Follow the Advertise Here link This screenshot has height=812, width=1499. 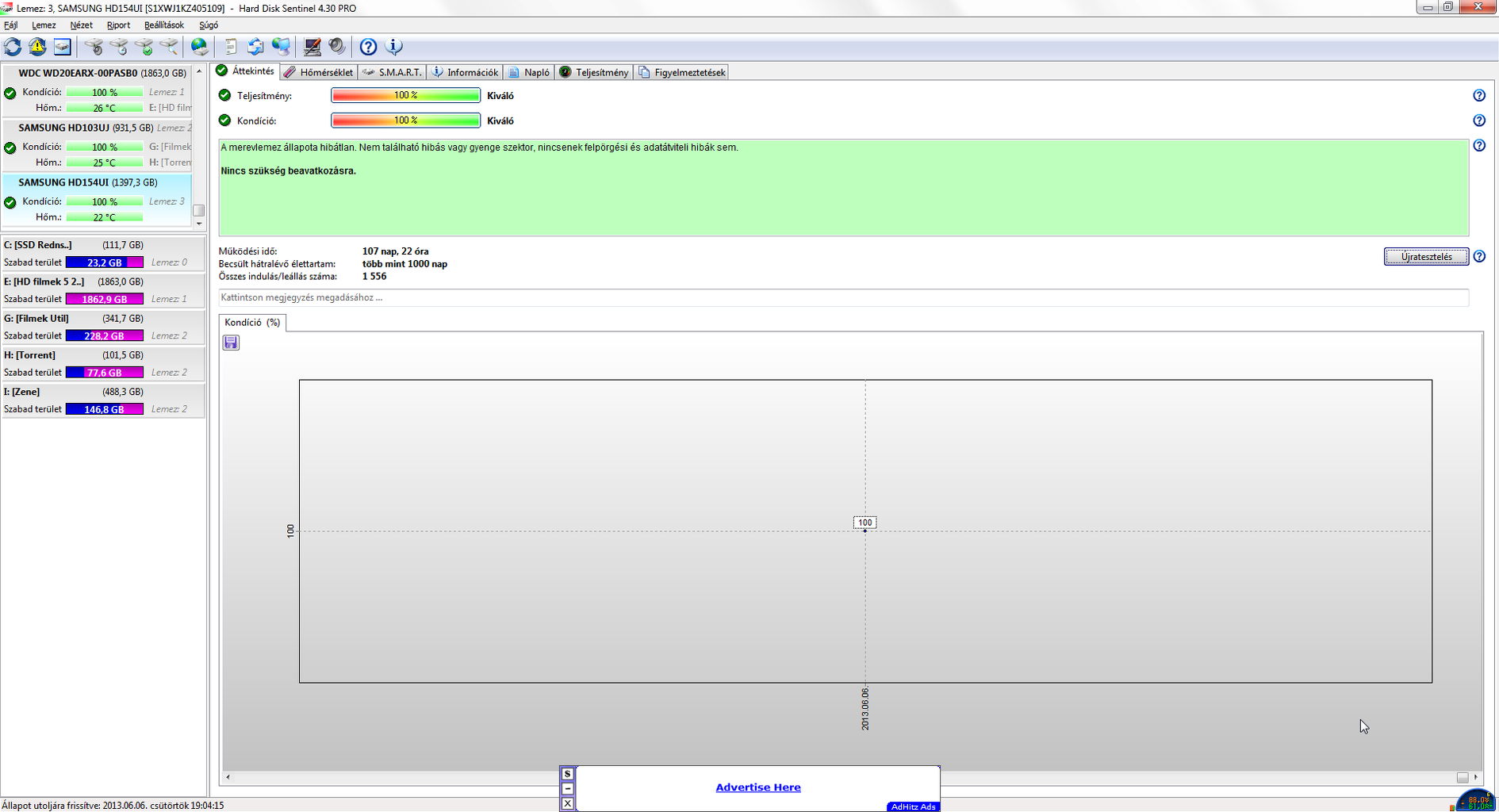(x=758, y=787)
